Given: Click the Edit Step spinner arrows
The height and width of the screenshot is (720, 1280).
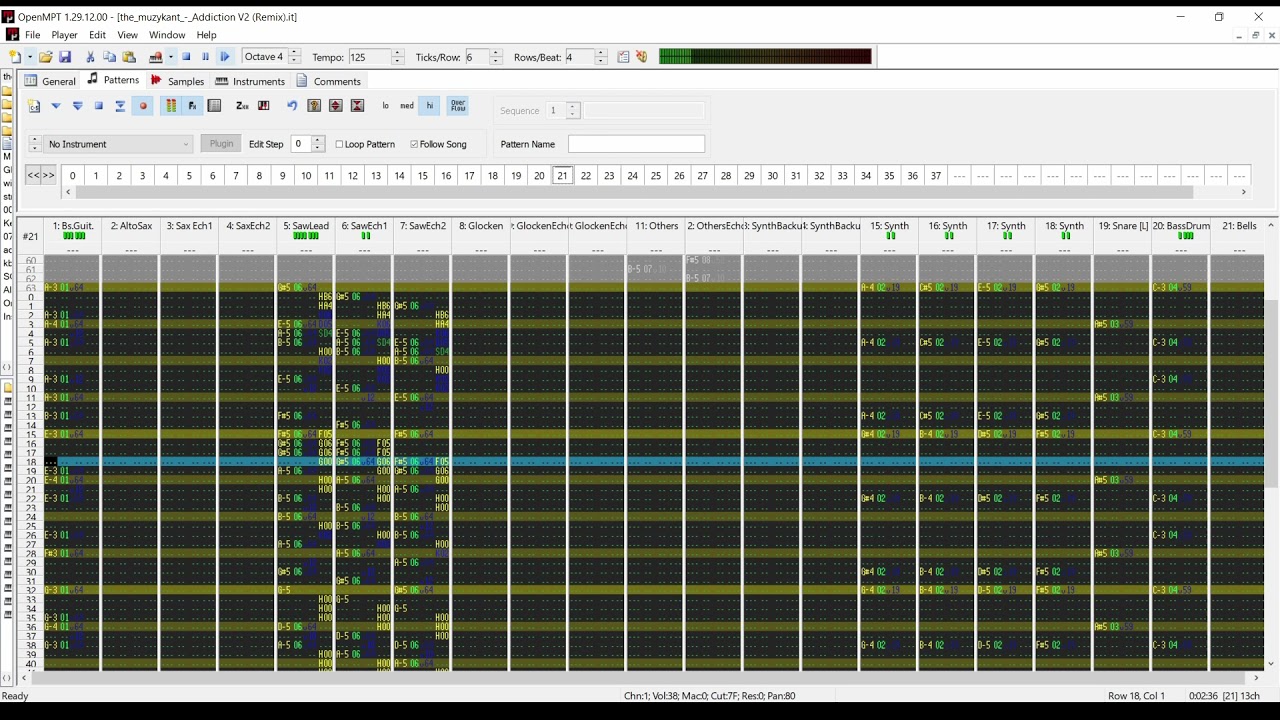Looking at the screenshot, I should coord(318,144).
